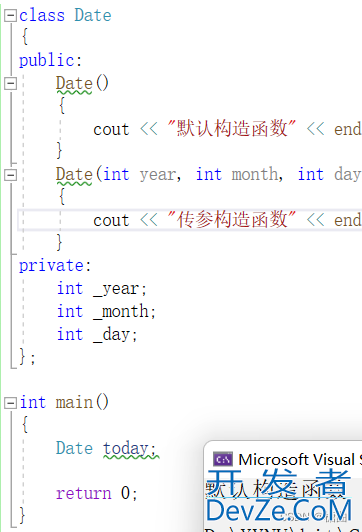Collapse the Date(int year...) constructor block
Viewport: 362px width, 532px height.
coord(11,175)
